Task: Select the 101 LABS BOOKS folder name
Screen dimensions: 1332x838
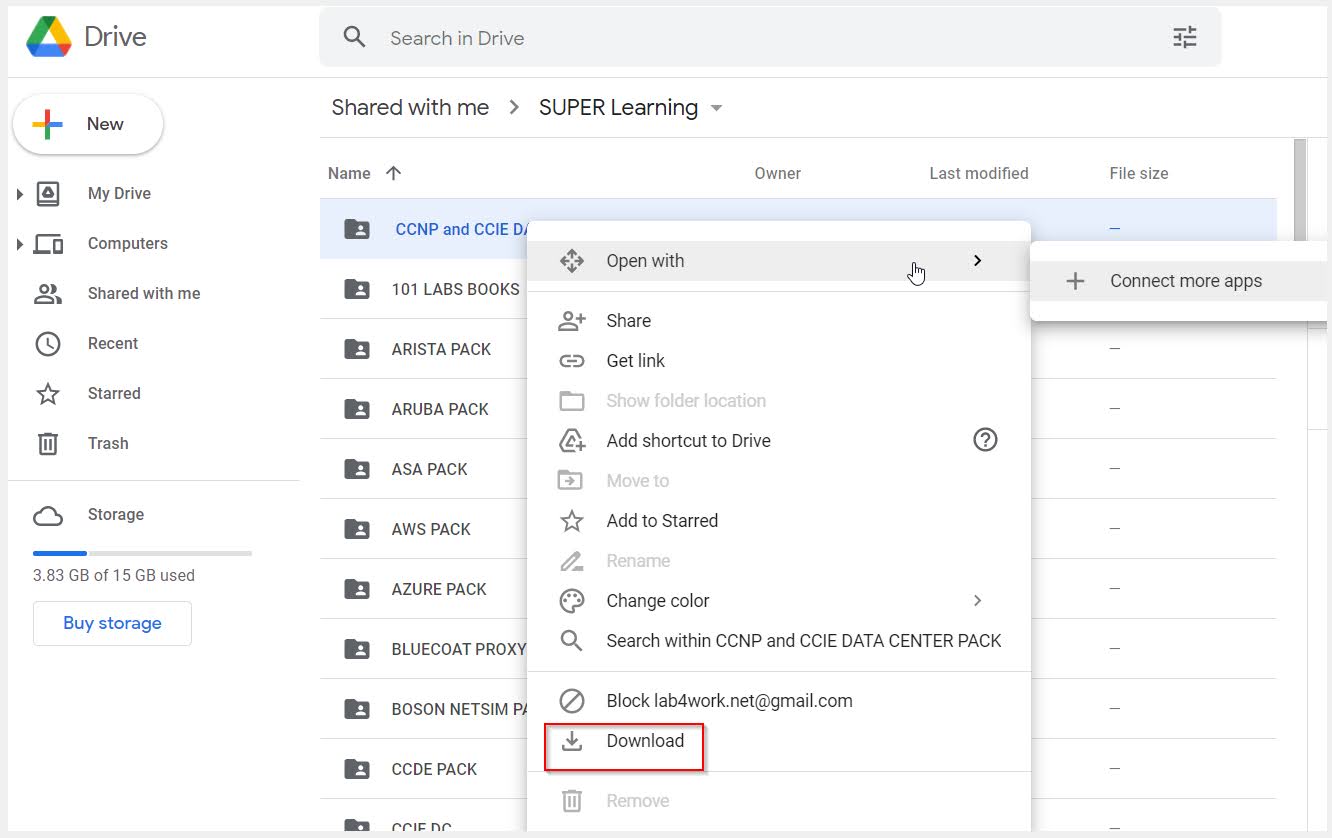Action: [x=456, y=289]
